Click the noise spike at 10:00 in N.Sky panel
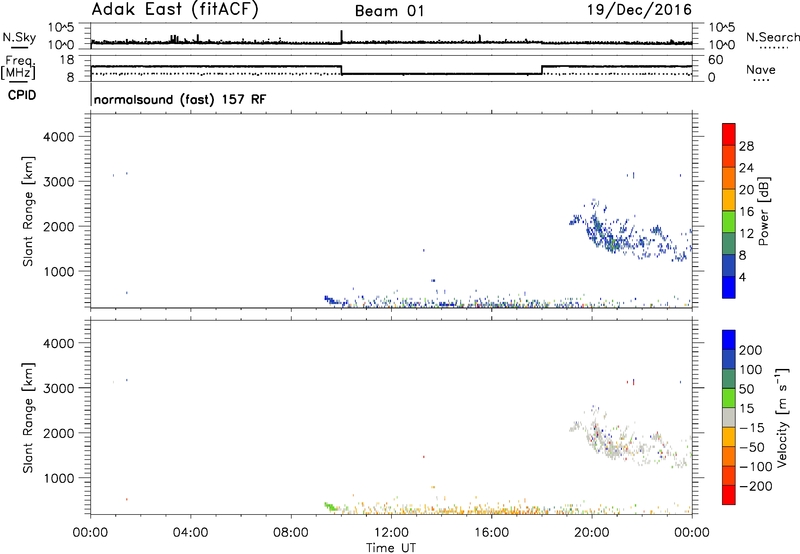Screen dimensions: 800x554 341,36
